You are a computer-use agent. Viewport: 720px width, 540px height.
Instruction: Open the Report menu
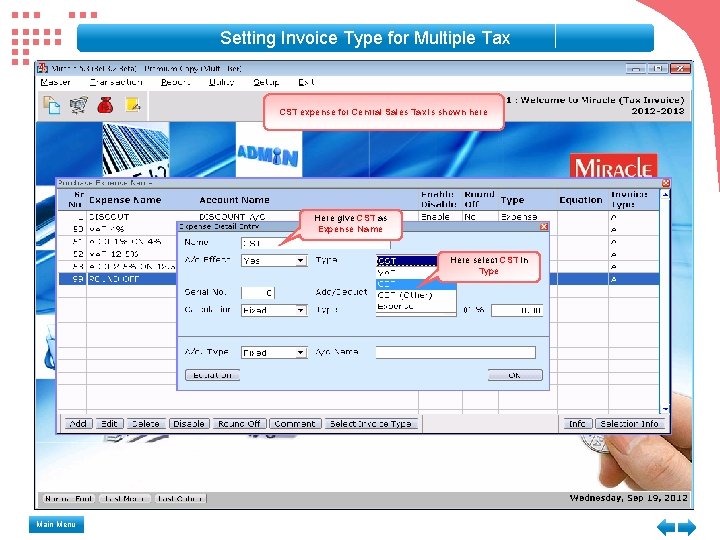coord(175,82)
